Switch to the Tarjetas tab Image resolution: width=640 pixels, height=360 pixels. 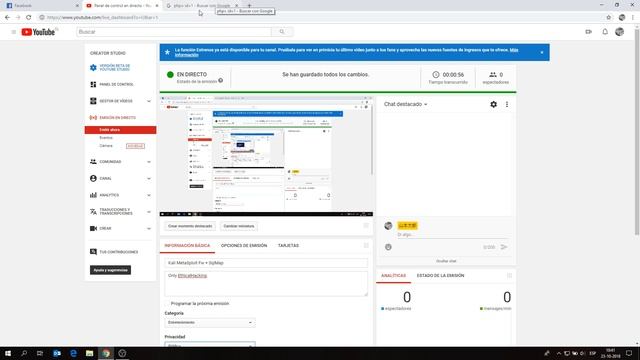click(x=288, y=246)
